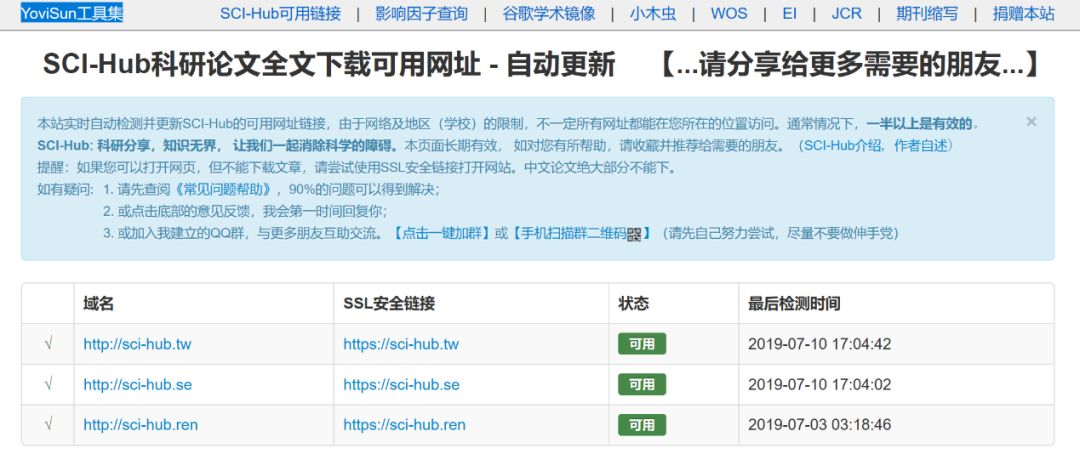
Task: Click the QR code icon for group
Action: click(x=633, y=234)
